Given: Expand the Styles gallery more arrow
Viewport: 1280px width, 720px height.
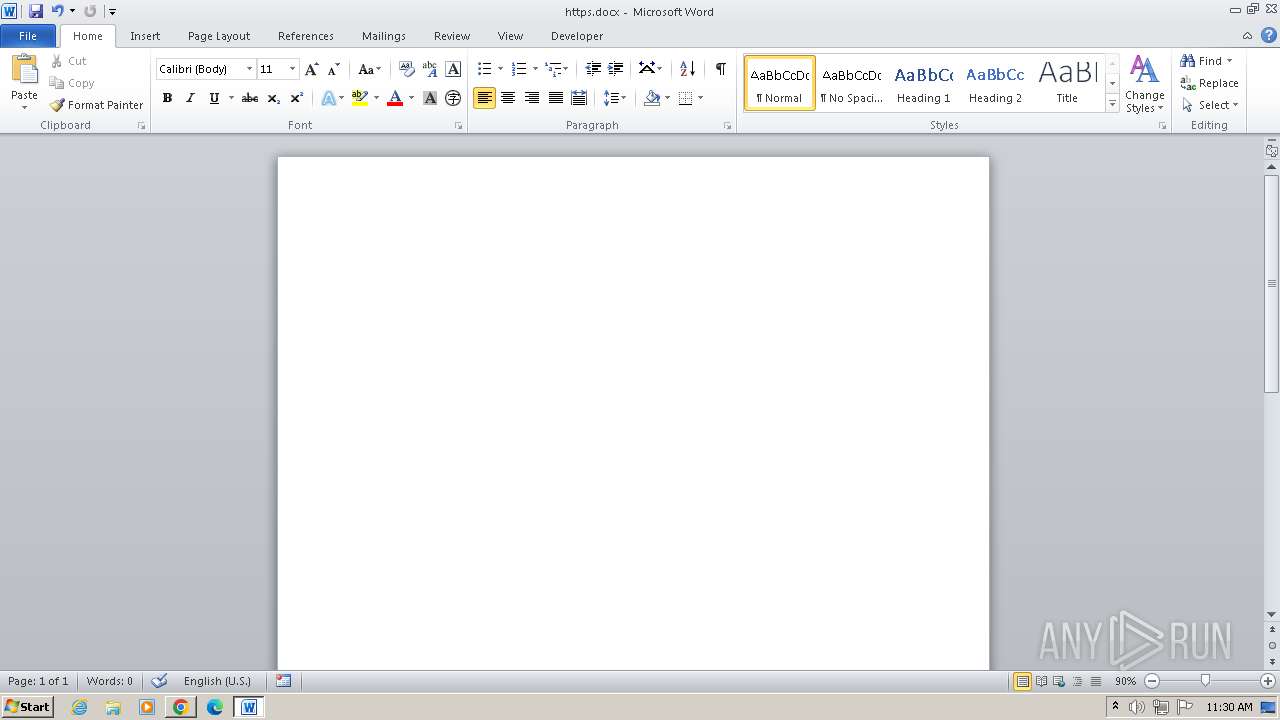Looking at the screenshot, I should [1112, 104].
